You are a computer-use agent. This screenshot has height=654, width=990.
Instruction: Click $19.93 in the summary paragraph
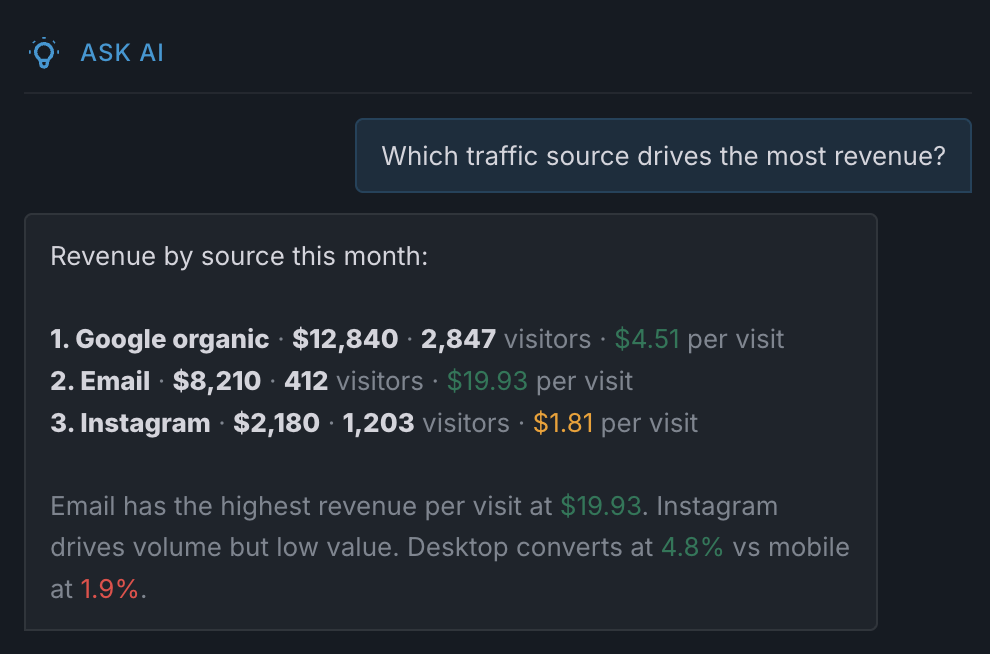click(600, 506)
